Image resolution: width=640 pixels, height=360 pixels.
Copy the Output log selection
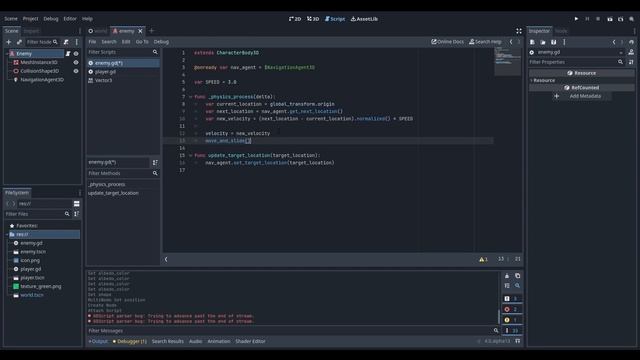tap(518, 276)
